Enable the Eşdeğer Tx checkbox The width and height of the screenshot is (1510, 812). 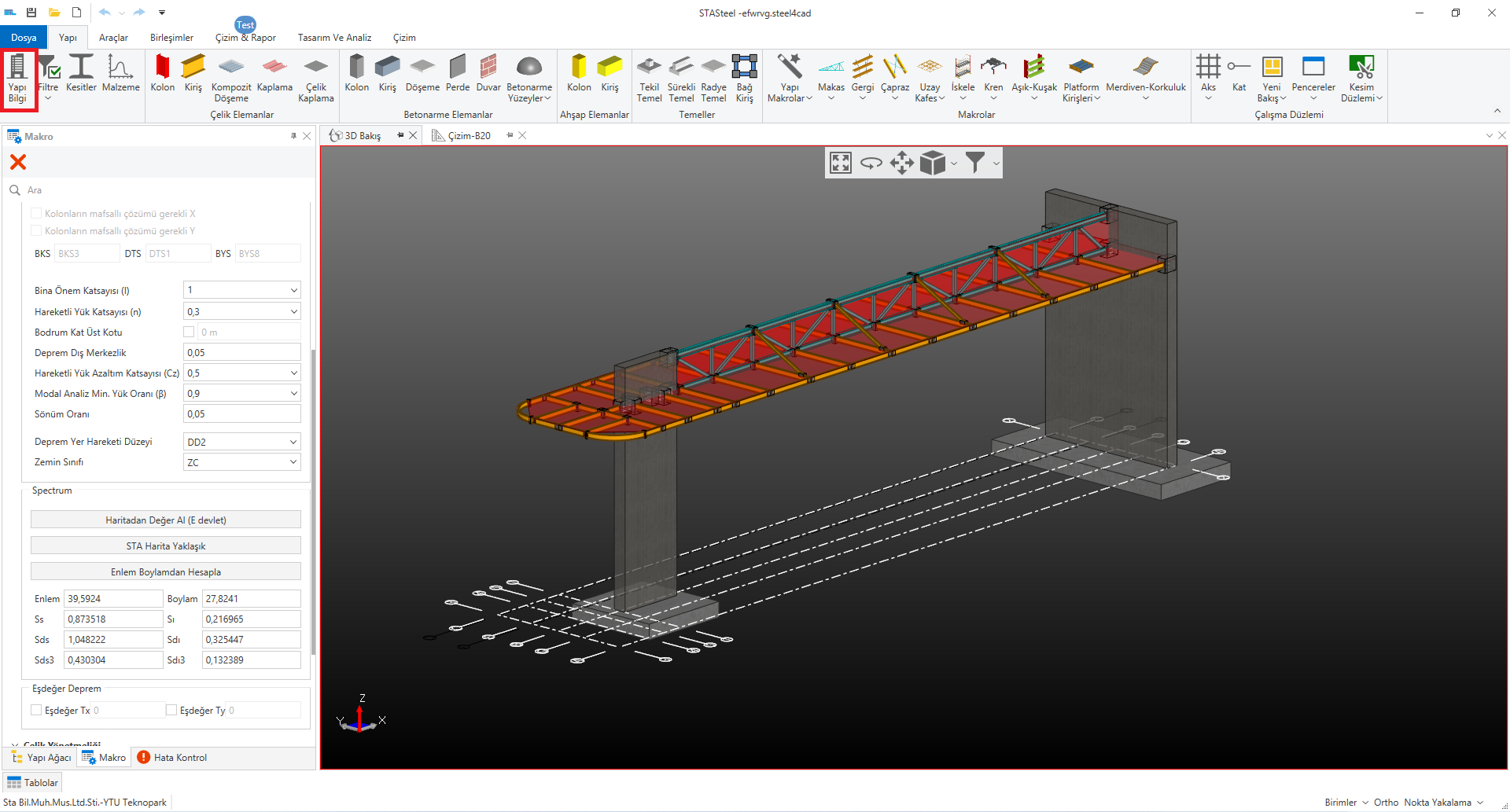36,711
